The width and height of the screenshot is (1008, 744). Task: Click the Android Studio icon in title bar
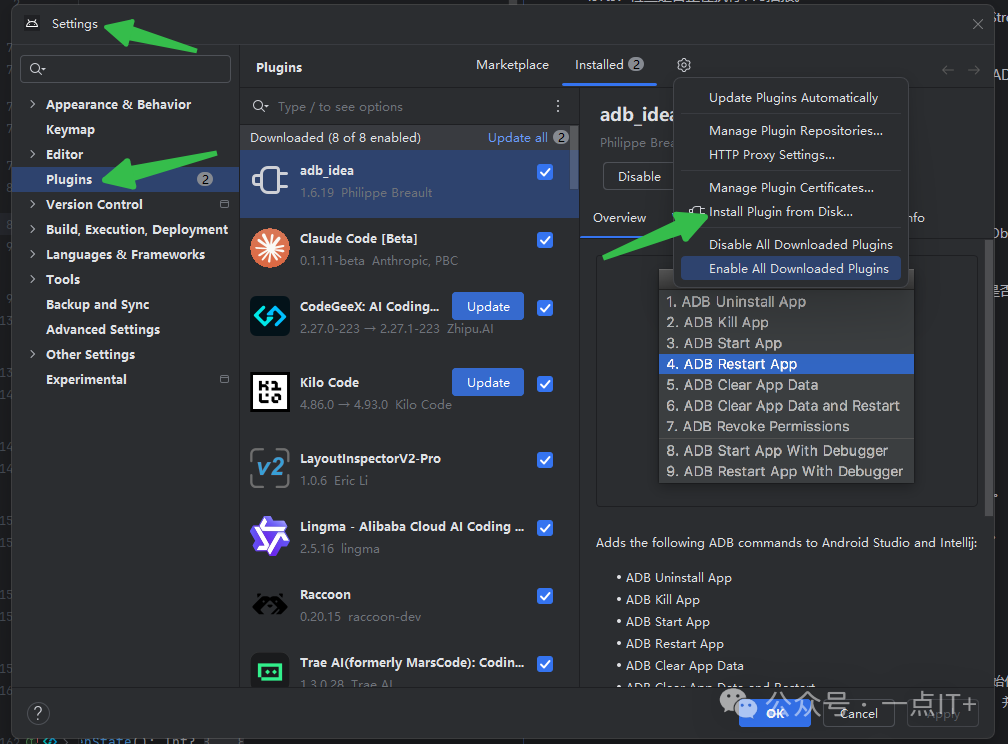[x=32, y=24]
